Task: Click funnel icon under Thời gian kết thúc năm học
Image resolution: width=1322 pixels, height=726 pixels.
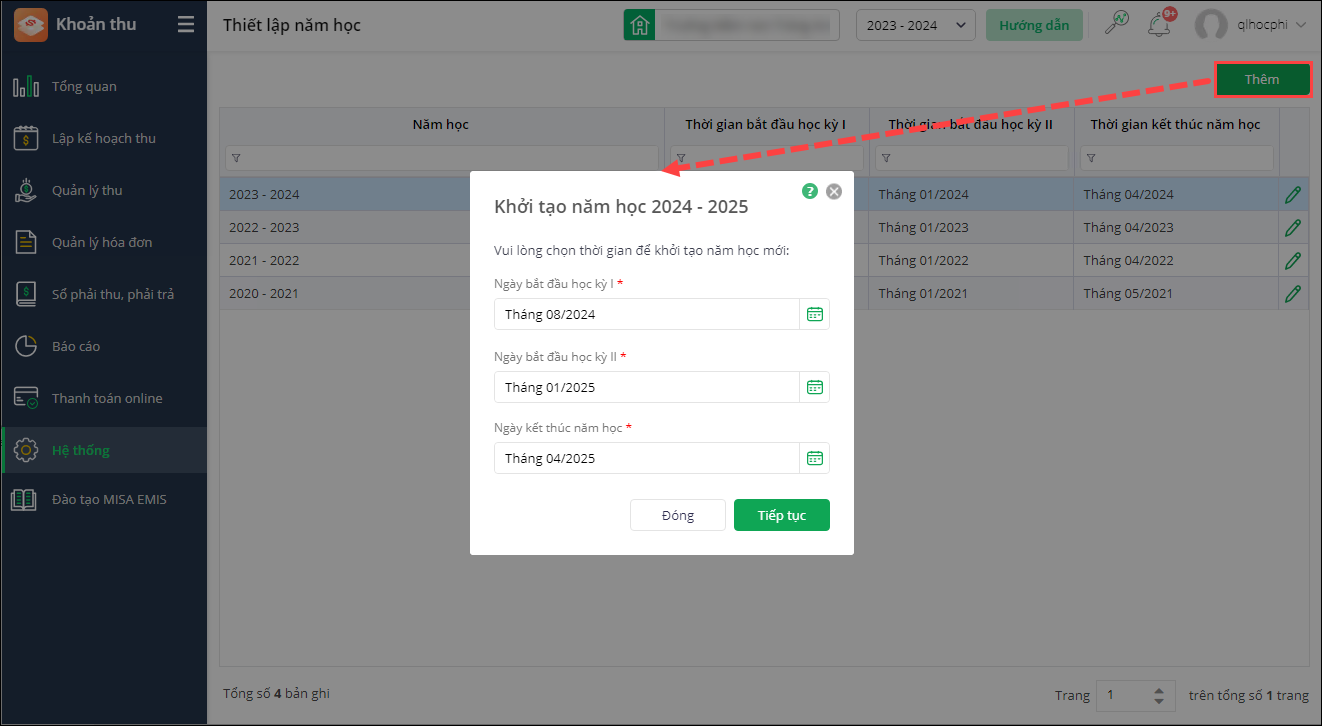Action: point(1090,158)
